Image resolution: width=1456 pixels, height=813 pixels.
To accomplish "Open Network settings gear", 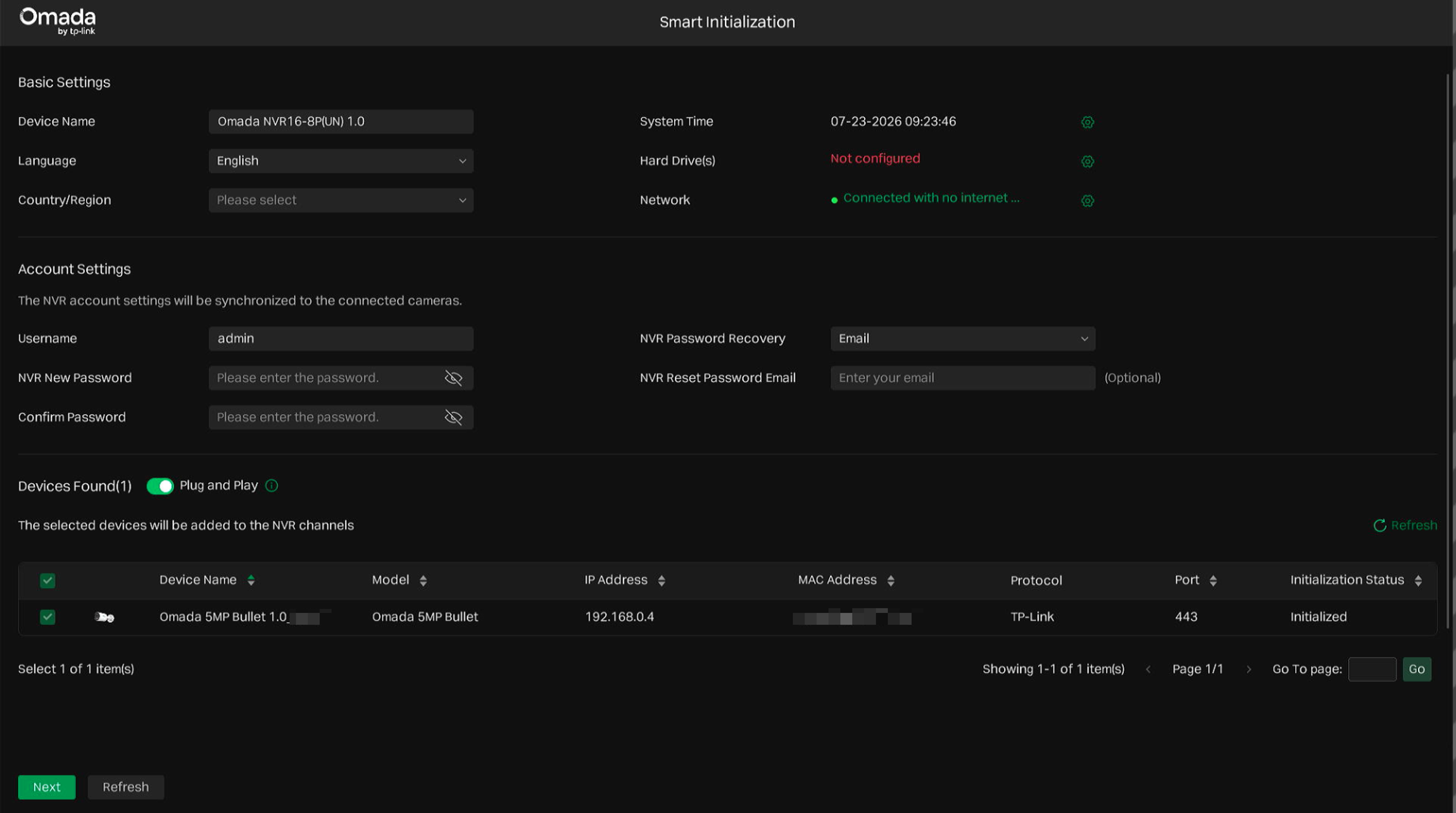I will point(1087,201).
